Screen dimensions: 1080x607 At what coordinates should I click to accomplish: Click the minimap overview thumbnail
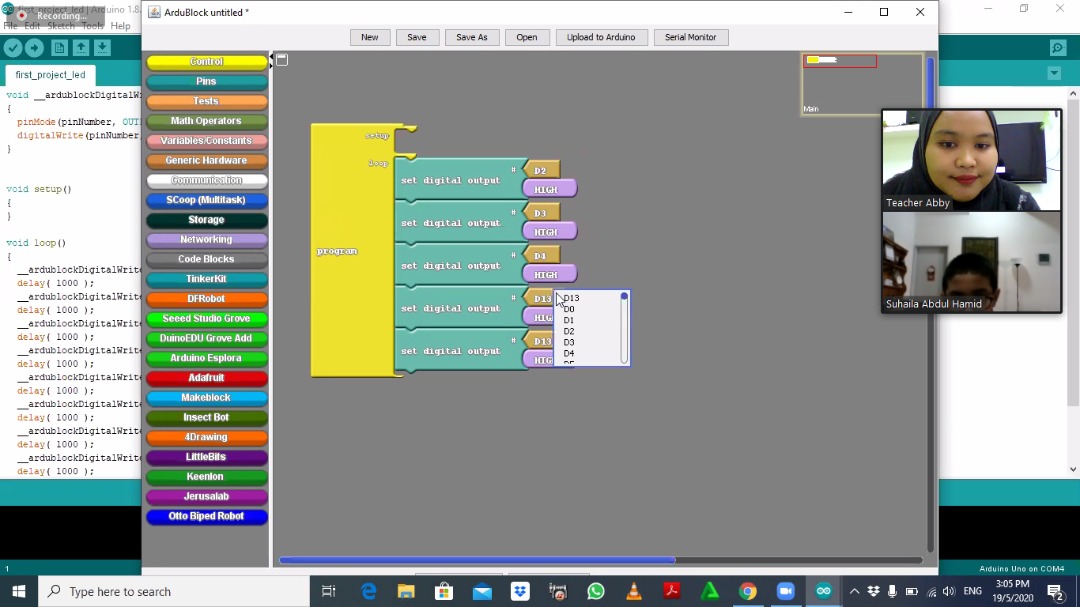click(862, 84)
